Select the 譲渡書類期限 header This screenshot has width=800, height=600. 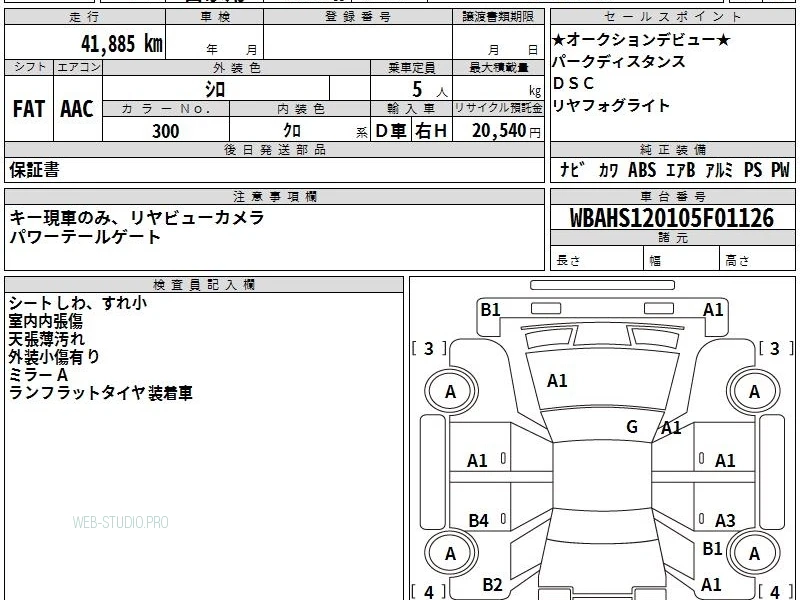(x=498, y=16)
